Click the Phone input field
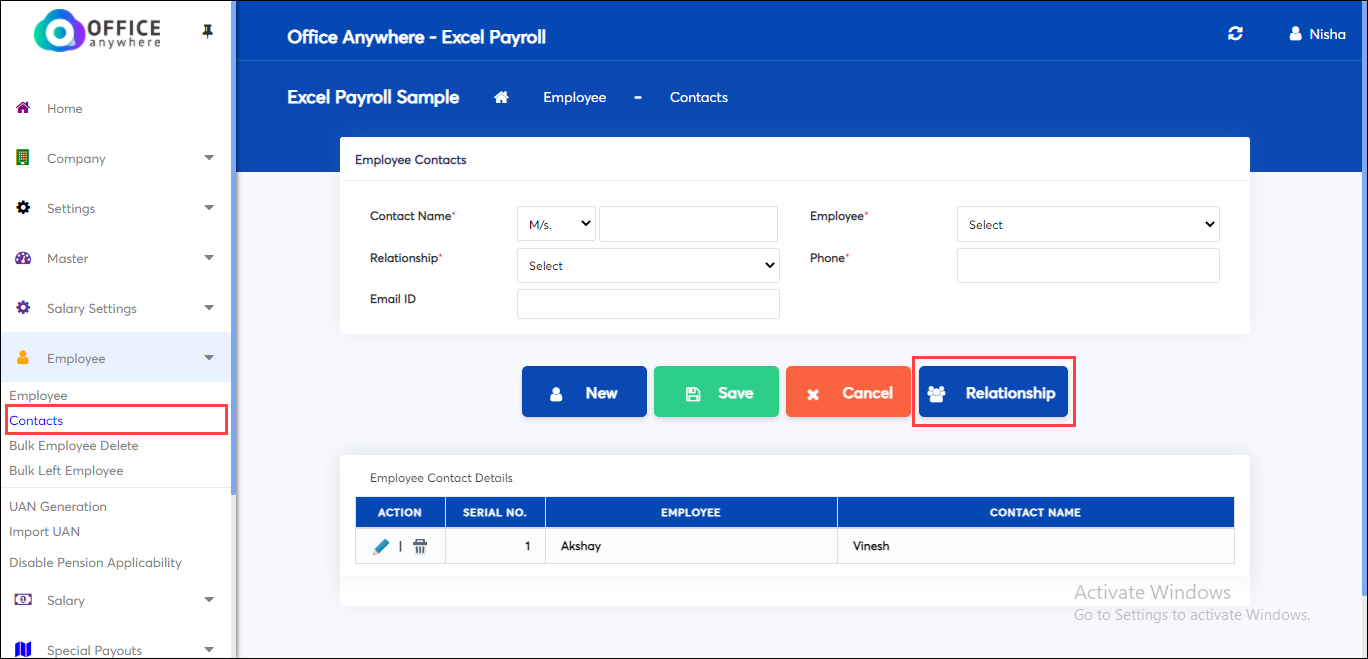 (x=1088, y=265)
